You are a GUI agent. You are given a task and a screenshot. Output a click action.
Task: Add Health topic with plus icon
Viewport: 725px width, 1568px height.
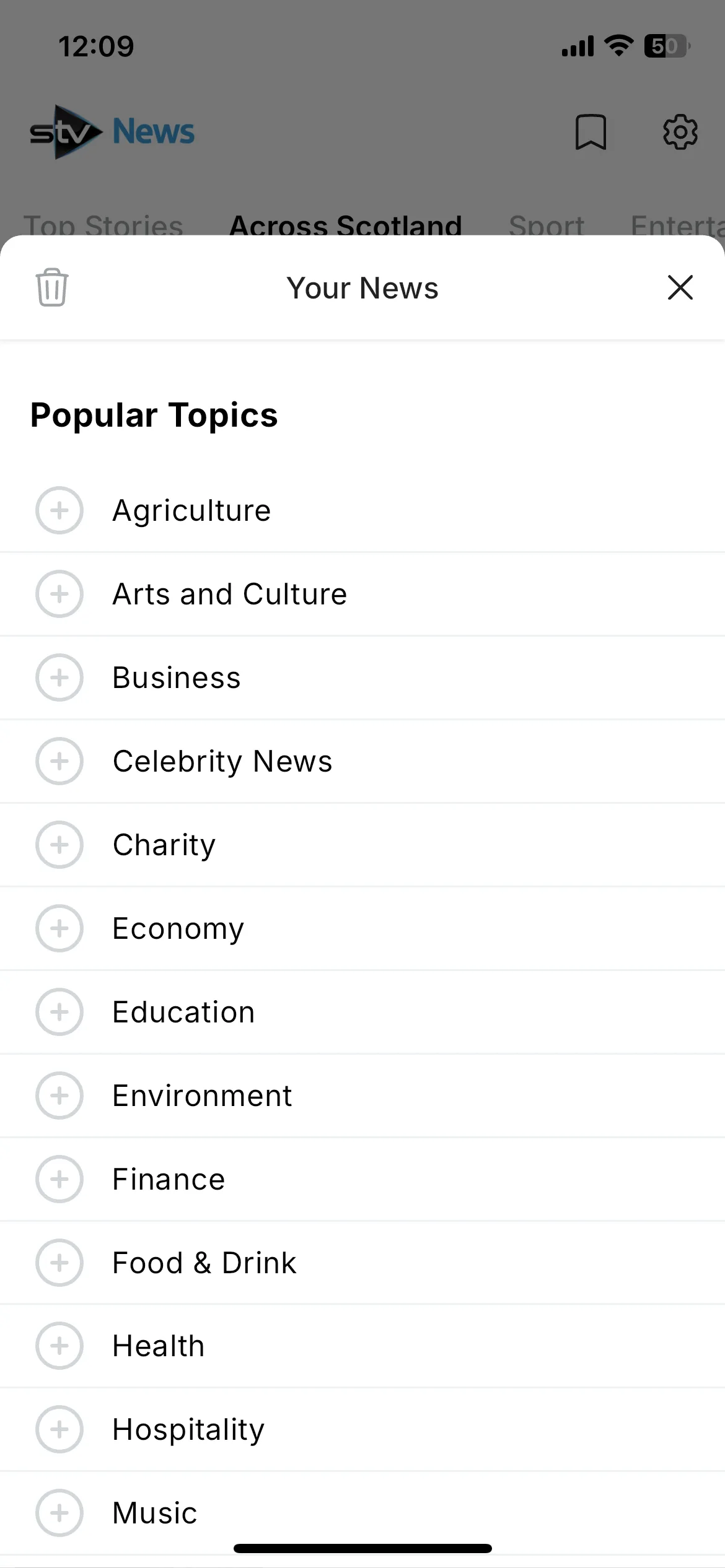[x=59, y=1346]
